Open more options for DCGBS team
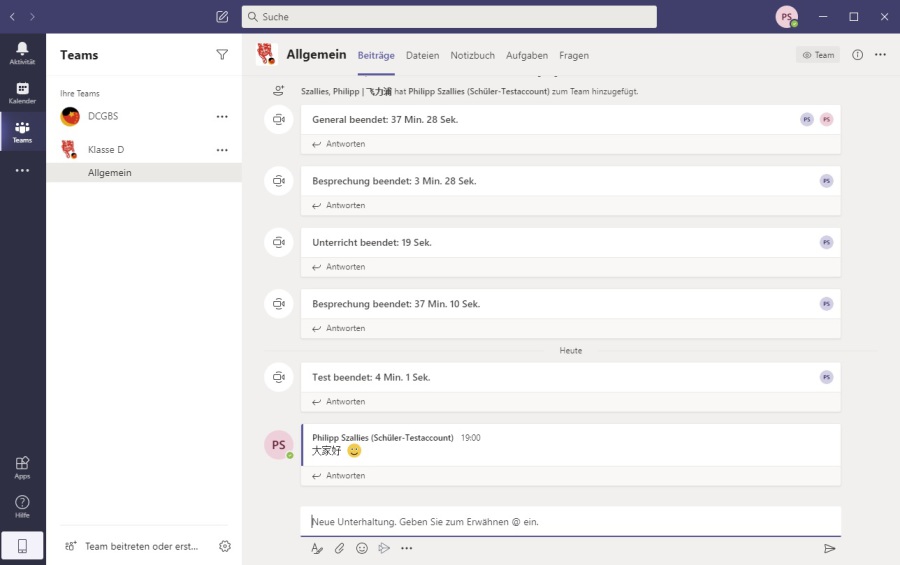Screen dimensions: 900x565 pyautogui.click(x=222, y=117)
